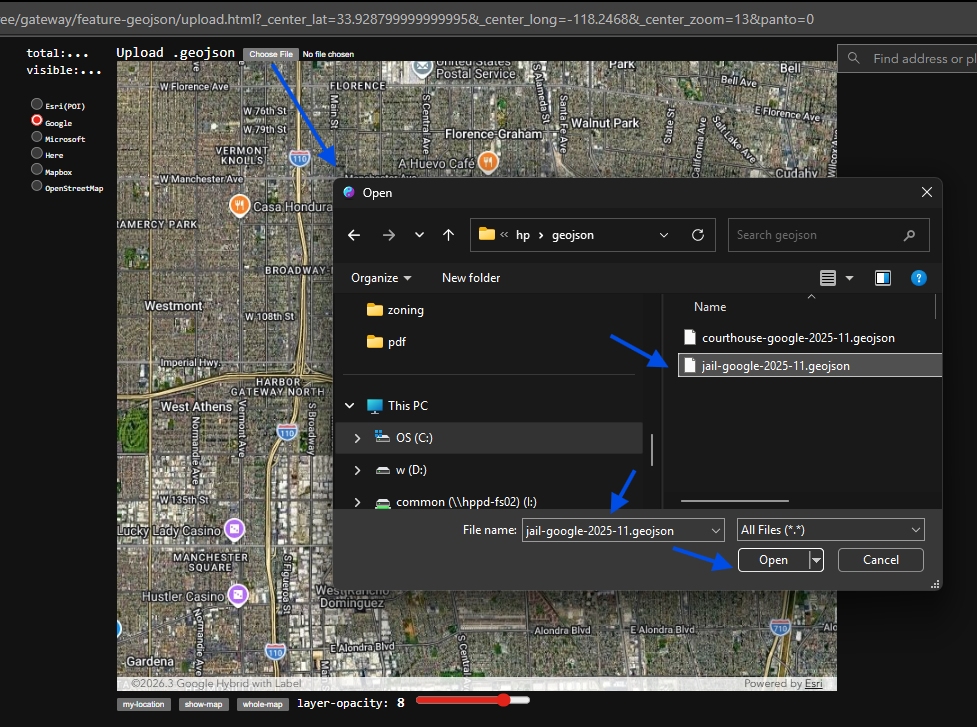Screen dimensions: 977x727
Task: Select the Esri(POI) basemap radio button
Action: tap(37, 104)
